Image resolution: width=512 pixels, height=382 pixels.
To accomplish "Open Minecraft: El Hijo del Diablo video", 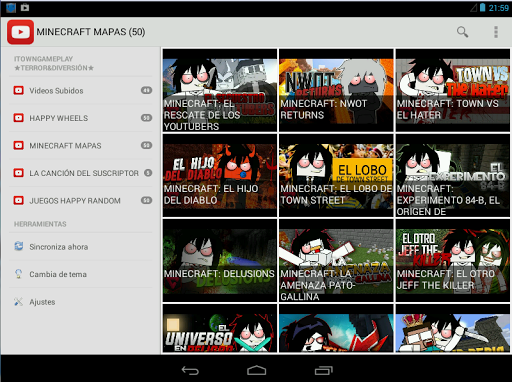I will [x=220, y=176].
